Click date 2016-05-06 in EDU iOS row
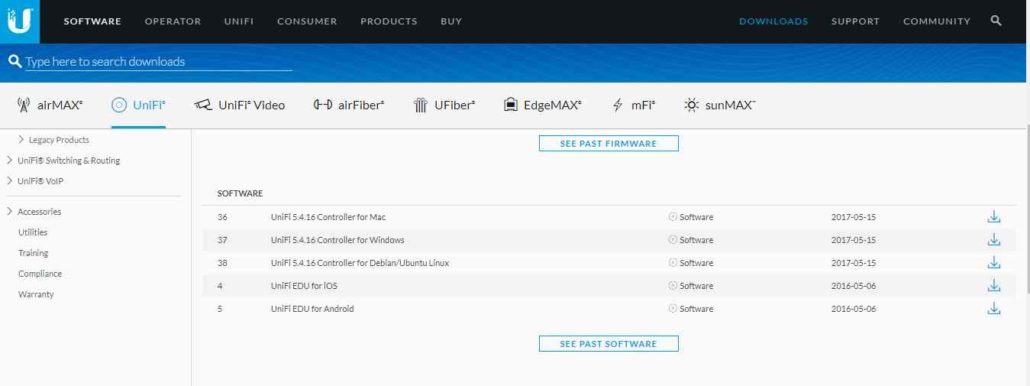Image resolution: width=1030 pixels, height=386 pixels. [853, 286]
